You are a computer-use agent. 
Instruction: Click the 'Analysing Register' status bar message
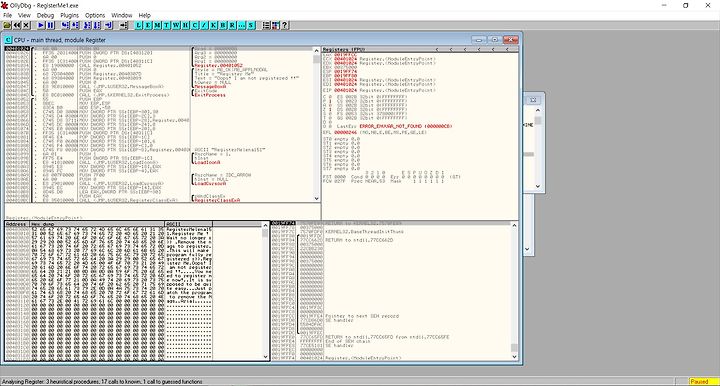coord(101,381)
